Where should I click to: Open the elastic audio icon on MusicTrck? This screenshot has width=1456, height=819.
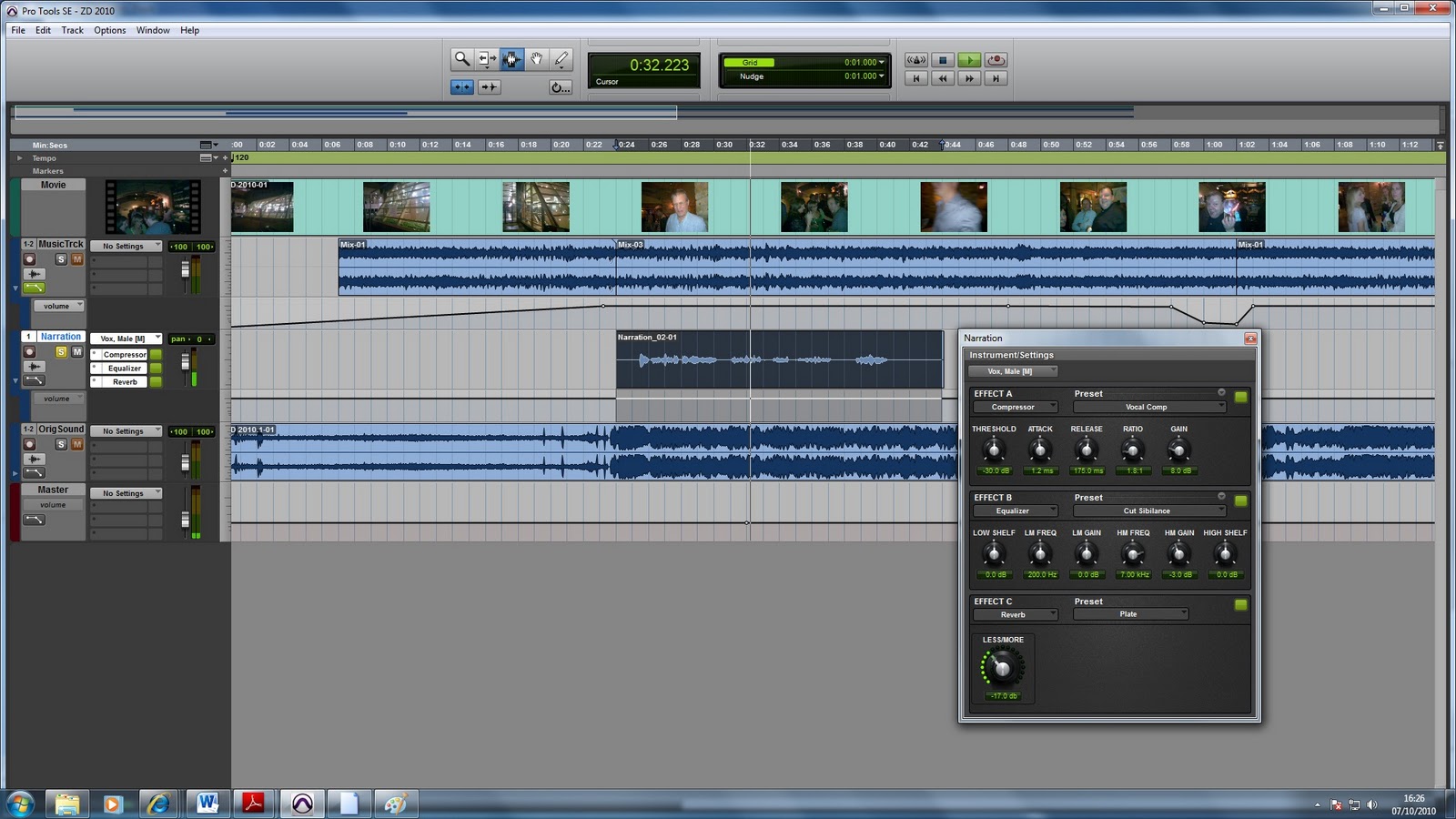(x=35, y=274)
